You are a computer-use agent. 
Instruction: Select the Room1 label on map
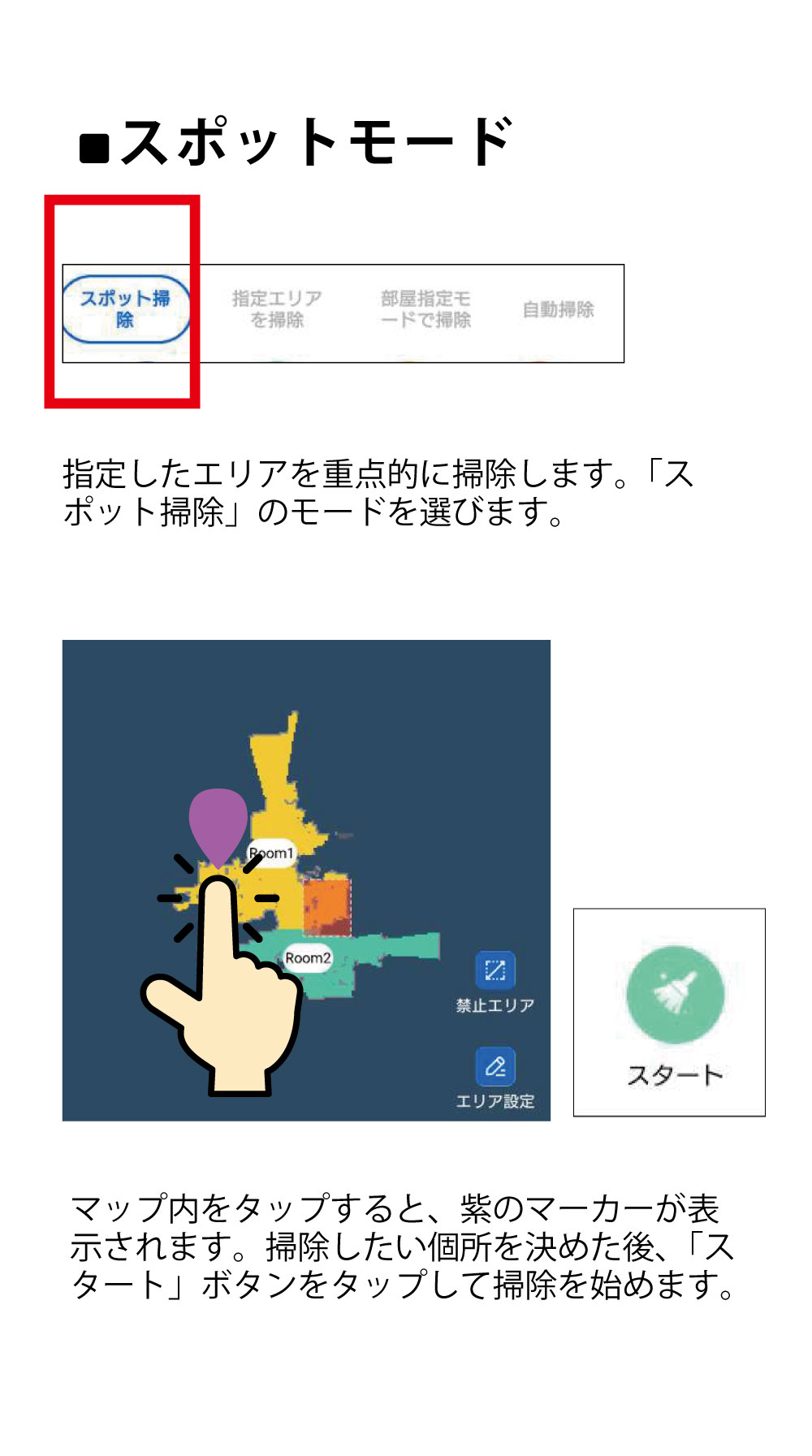271,853
